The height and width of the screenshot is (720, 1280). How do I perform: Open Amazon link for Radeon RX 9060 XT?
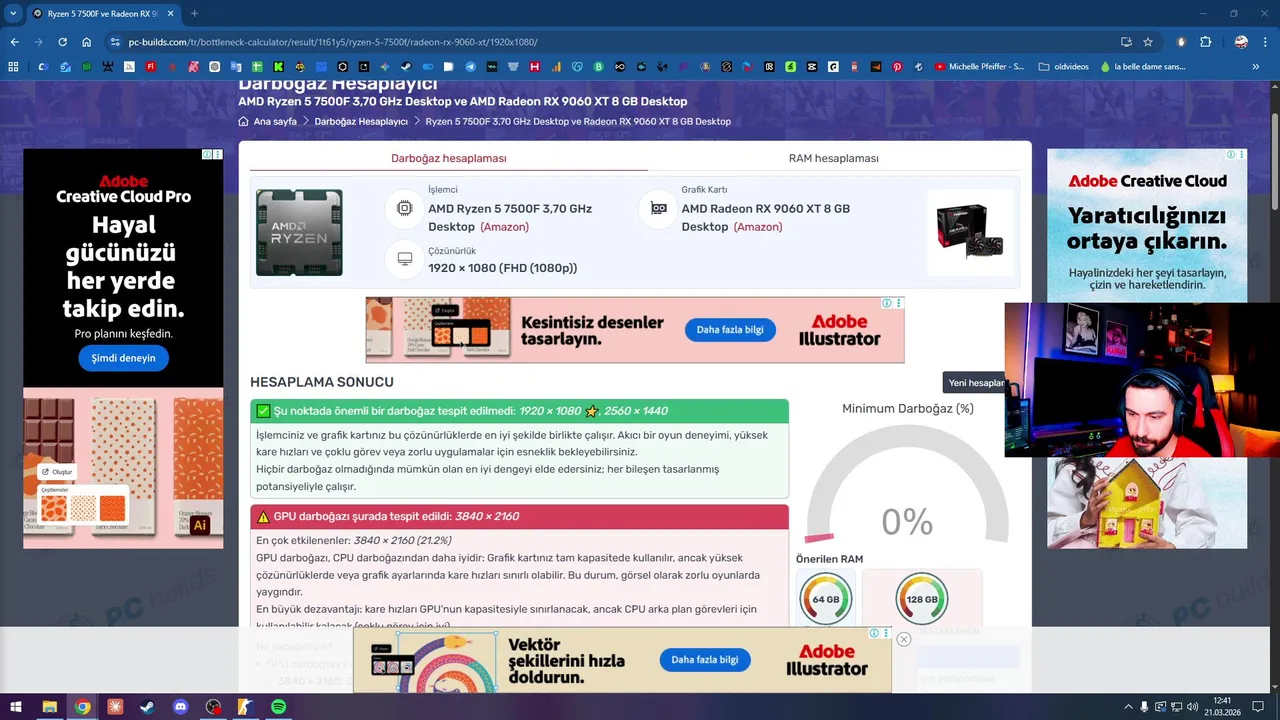click(758, 227)
